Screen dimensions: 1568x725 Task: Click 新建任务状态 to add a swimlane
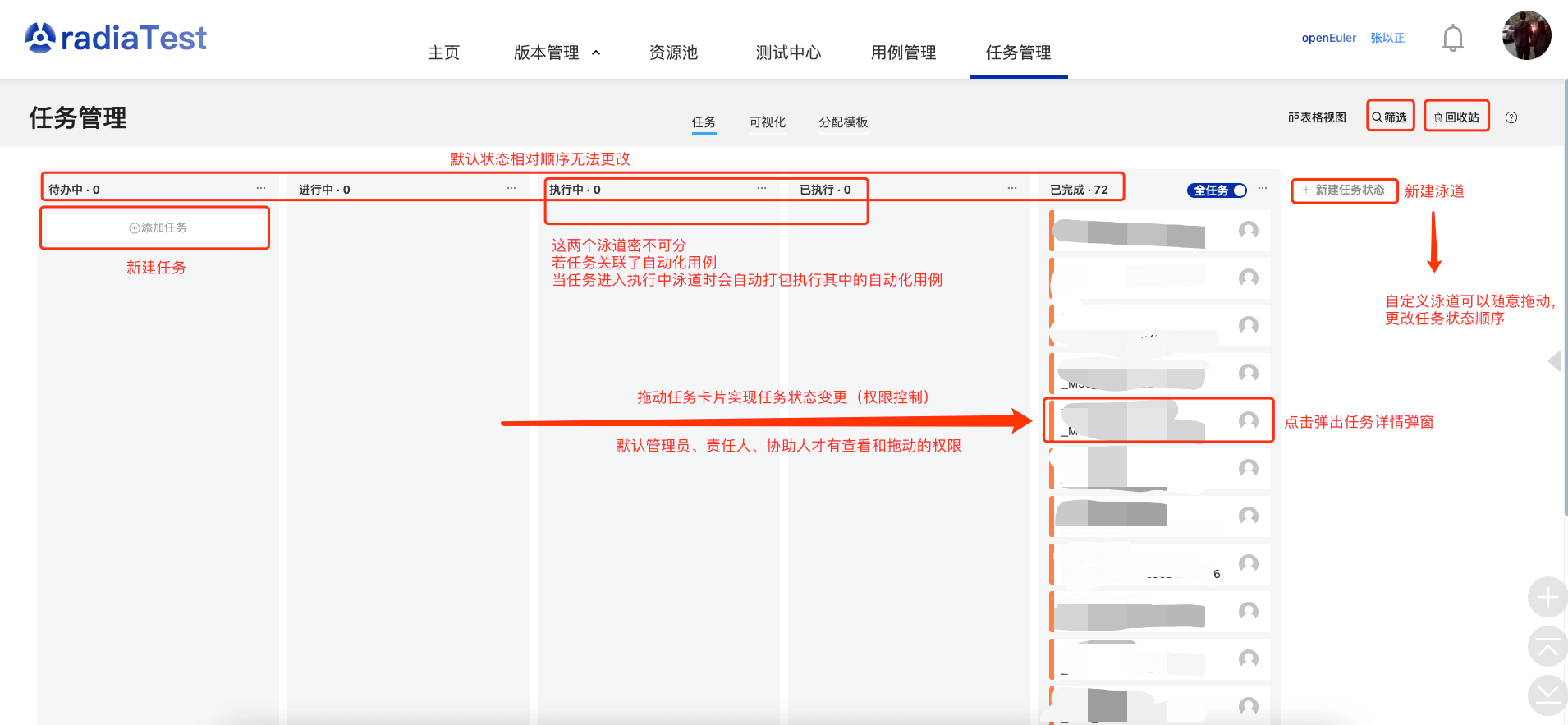tap(1344, 190)
